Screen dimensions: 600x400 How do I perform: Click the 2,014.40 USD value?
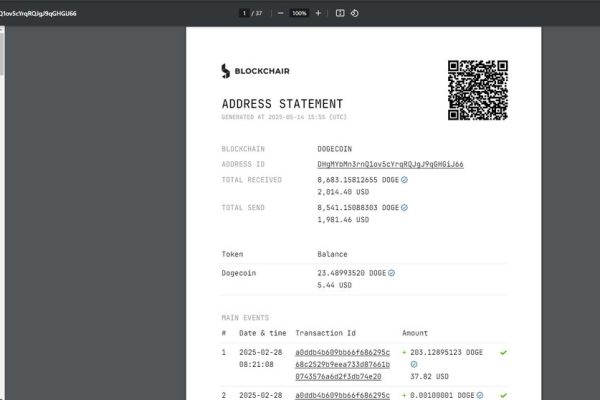tap(343, 192)
